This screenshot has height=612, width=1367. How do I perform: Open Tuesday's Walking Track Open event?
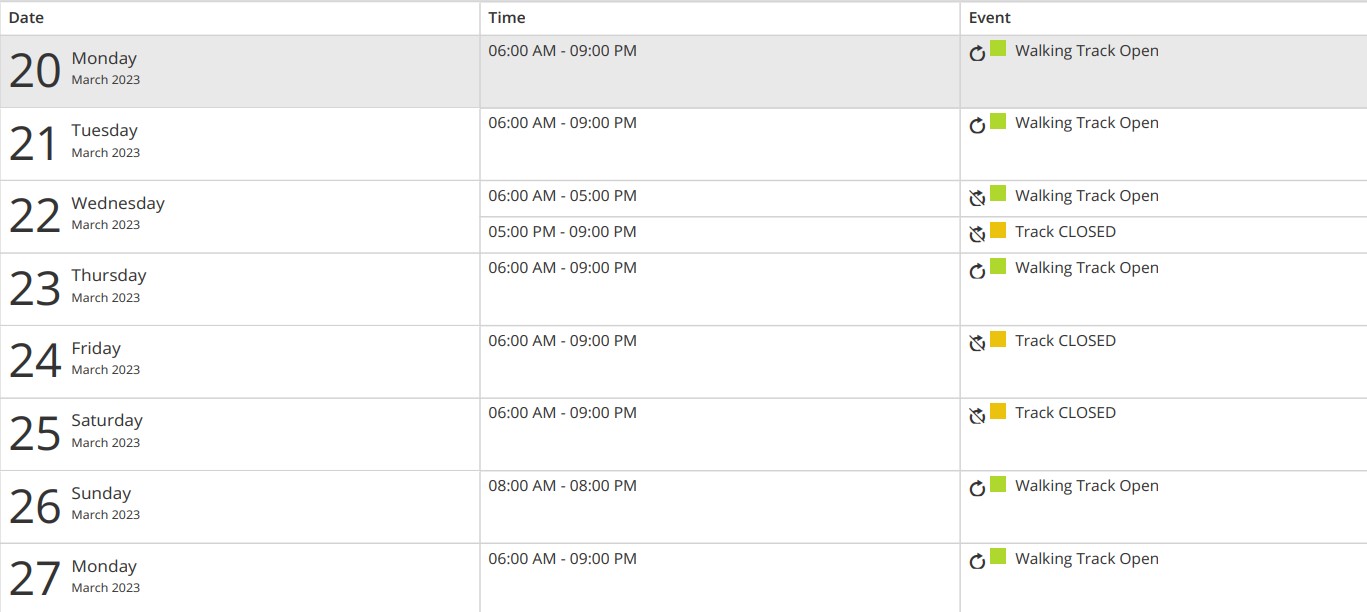[x=1086, y=123]
